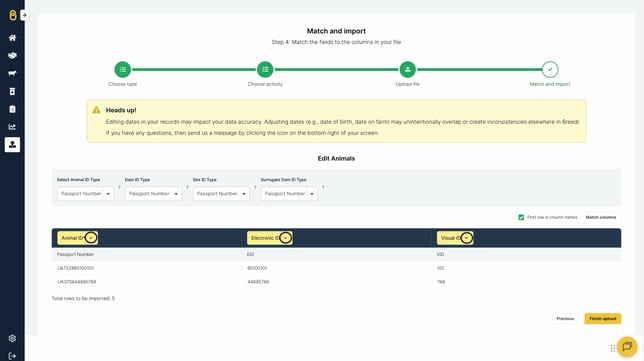644x361 pixels.
Task: Open settings via the gear icon
Action: pyautogui.click(x=12, y=338)
